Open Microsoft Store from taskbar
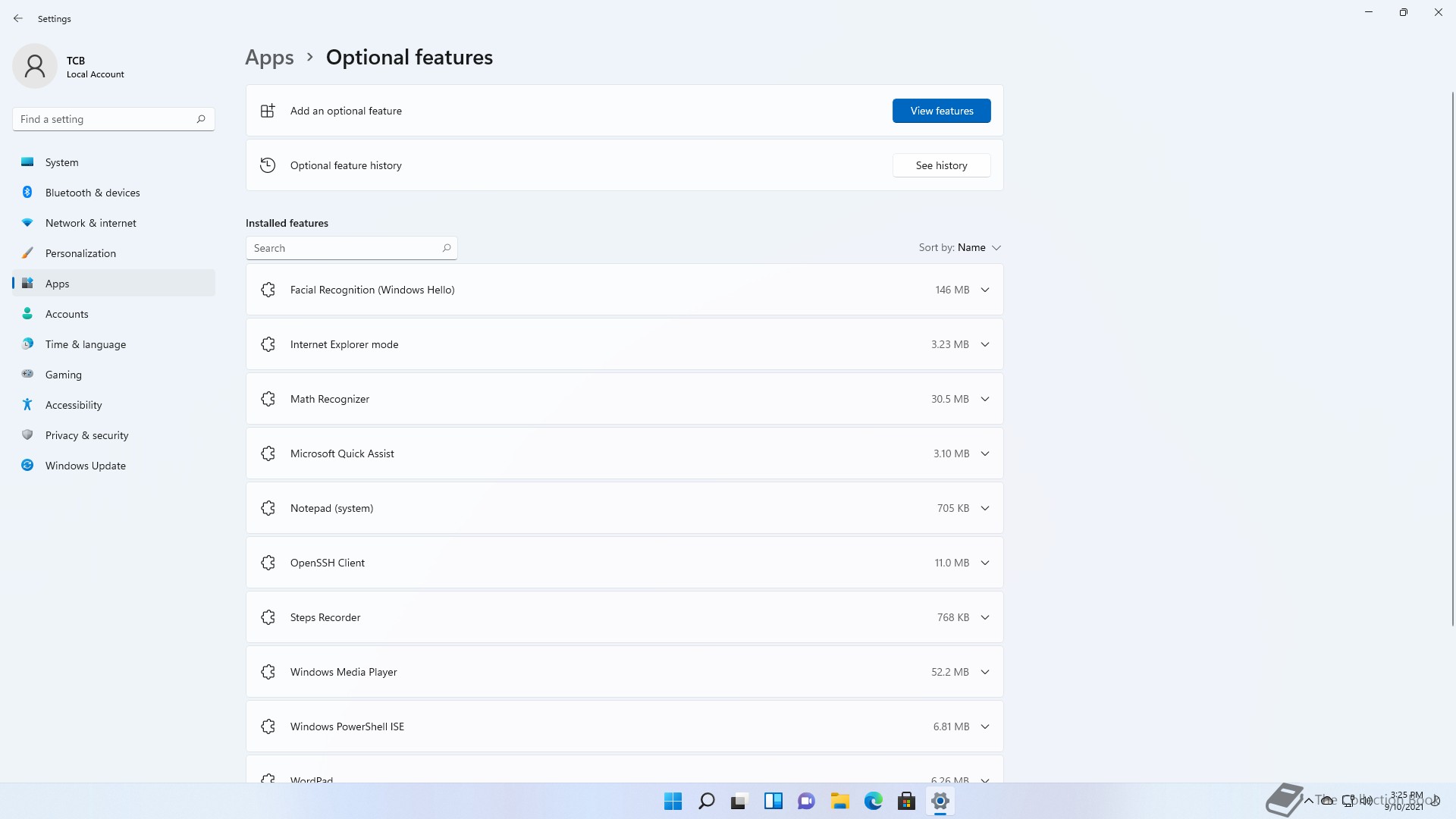1456x819 pixels. click(906, 802)
